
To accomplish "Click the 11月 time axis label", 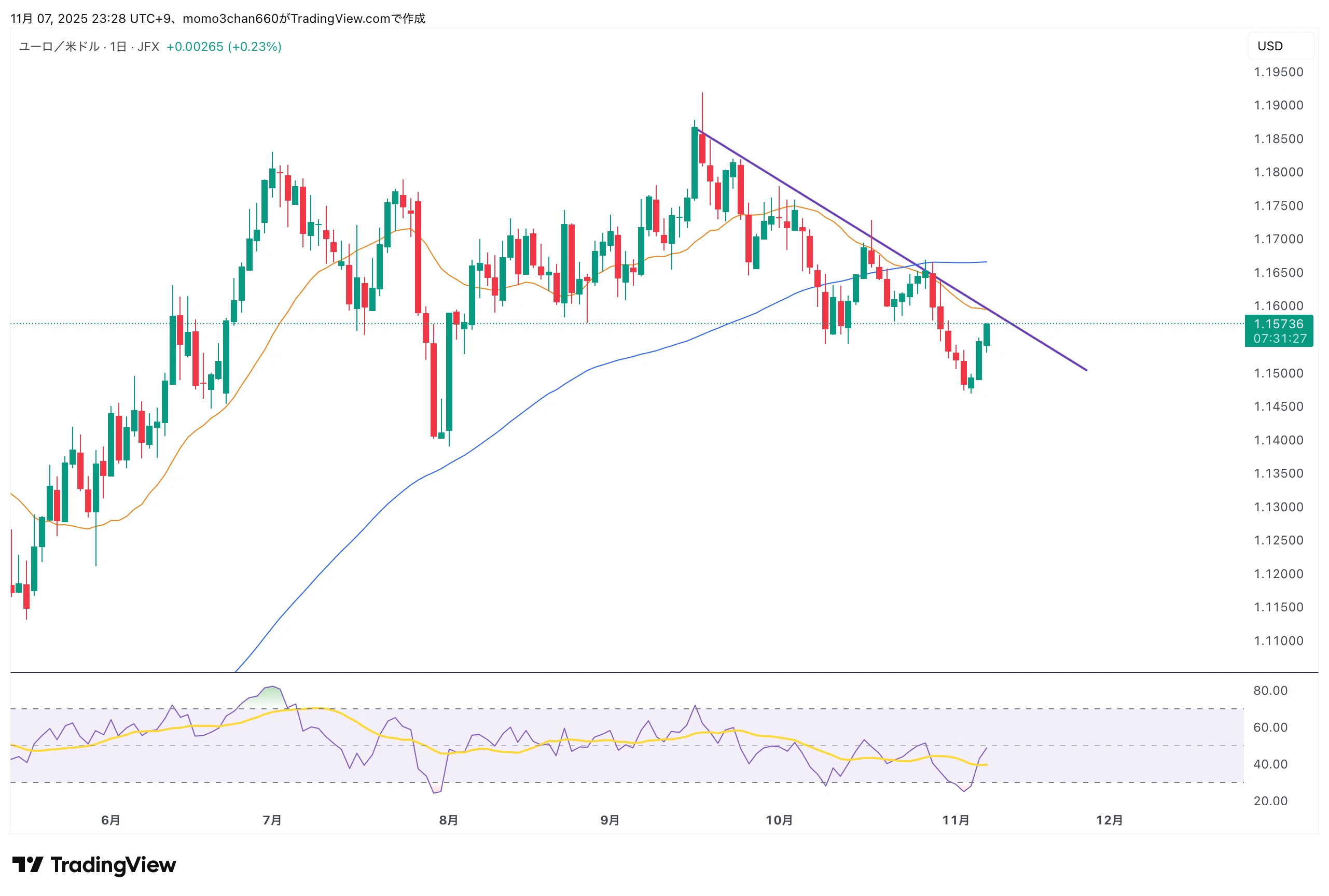I will tap(956, 820).
